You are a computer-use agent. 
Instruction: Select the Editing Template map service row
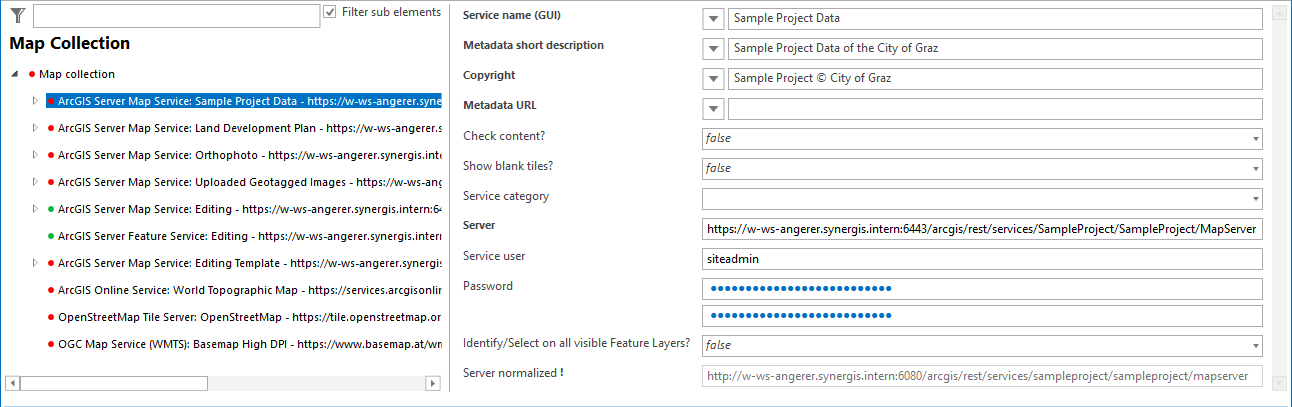pyautogui.click(x=244, y=263)
